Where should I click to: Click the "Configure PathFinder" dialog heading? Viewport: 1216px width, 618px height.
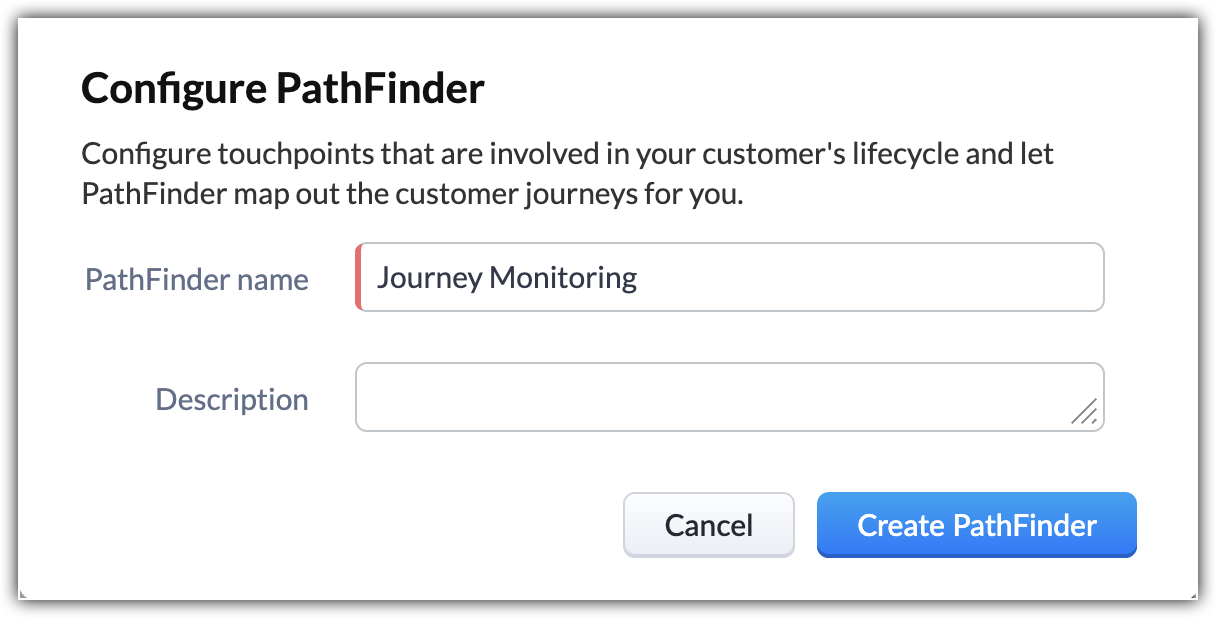282,89
